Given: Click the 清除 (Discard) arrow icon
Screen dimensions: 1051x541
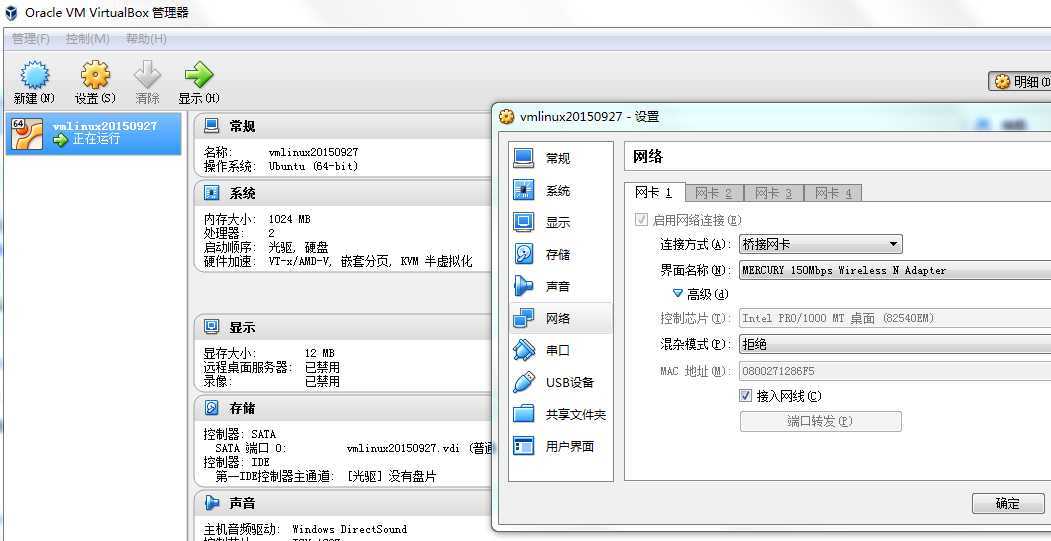Looking at the screenshot, I should click(147, 75).
